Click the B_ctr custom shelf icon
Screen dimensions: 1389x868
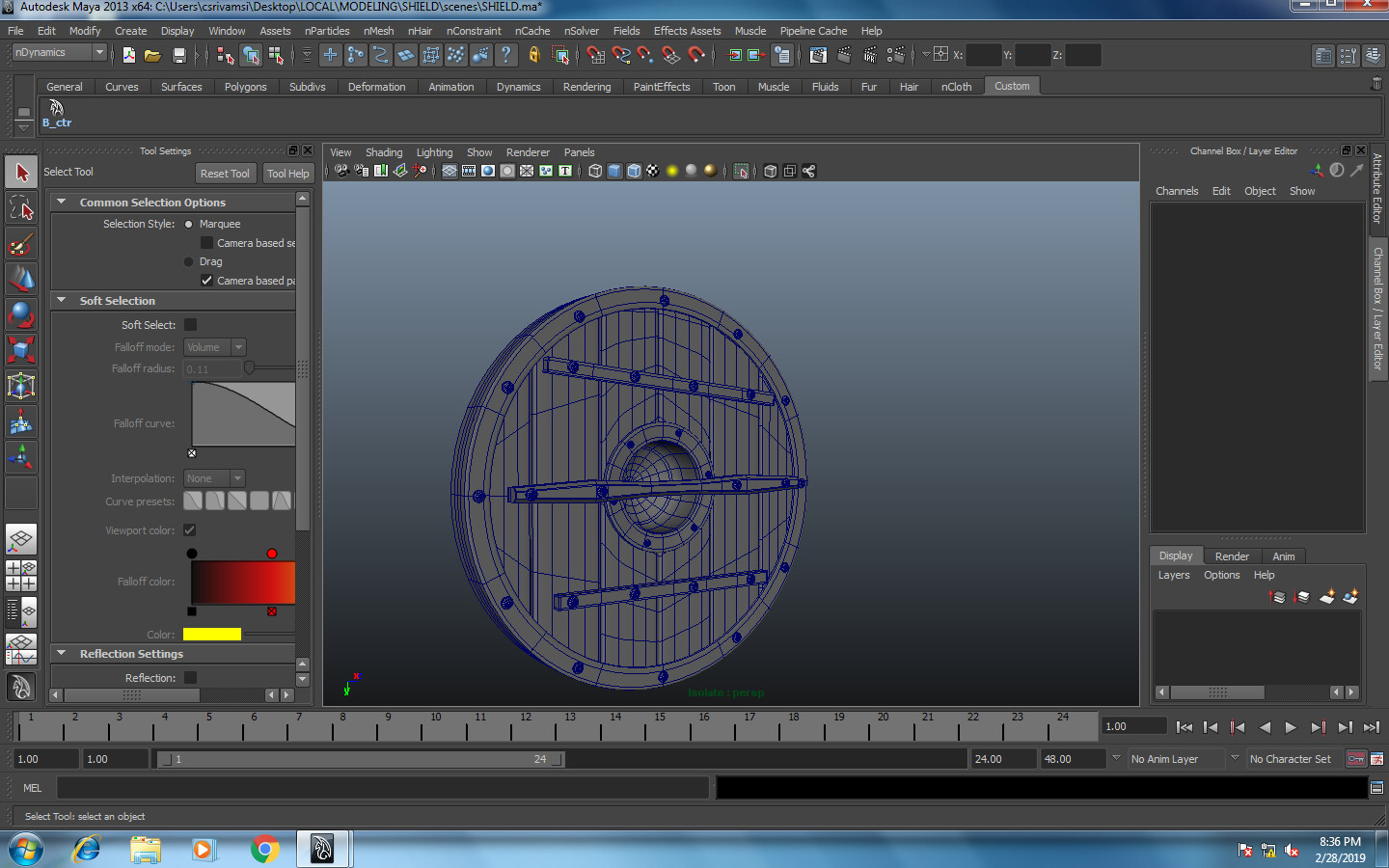click(56, 113)
